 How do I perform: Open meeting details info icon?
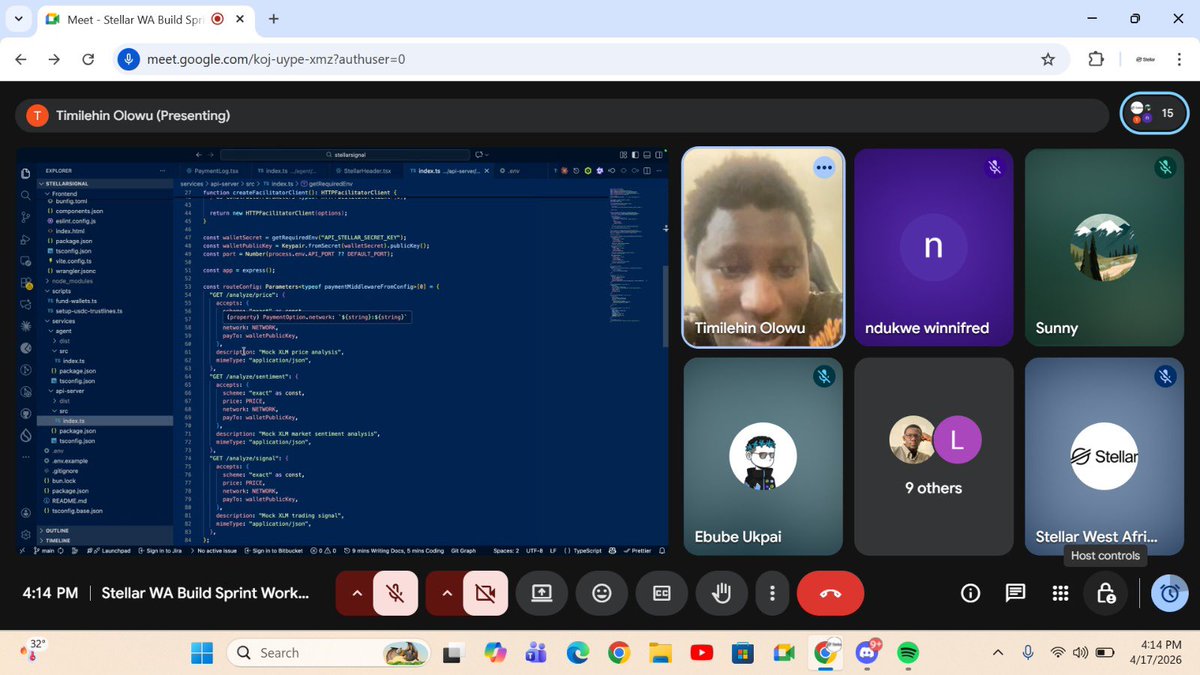pyautogui.click(x=970, y=593)
